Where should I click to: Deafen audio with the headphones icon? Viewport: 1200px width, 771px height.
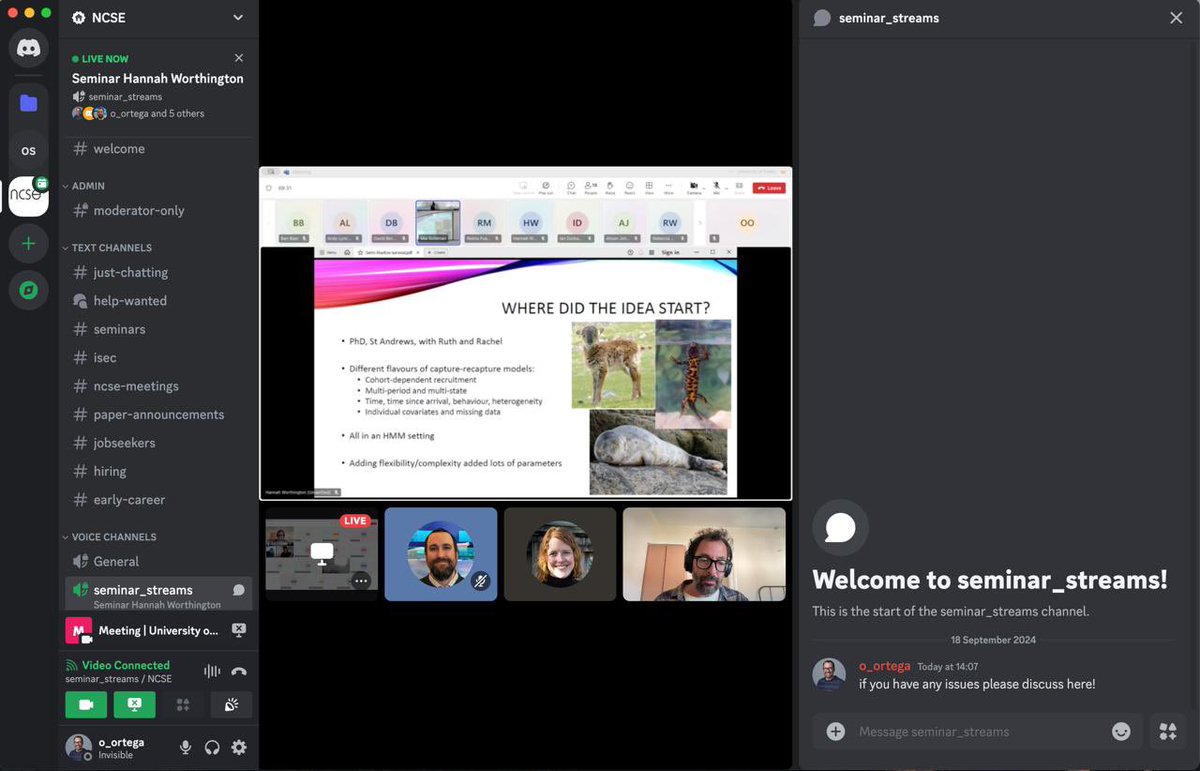pyautogui.click(x=212, y=747)
